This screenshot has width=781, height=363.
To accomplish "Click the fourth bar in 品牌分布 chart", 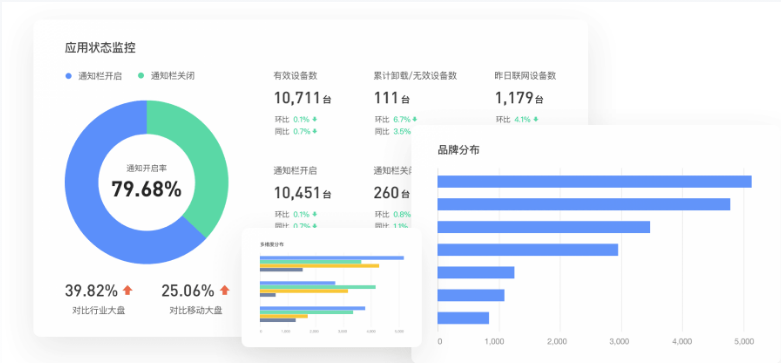I will [527, 249].
